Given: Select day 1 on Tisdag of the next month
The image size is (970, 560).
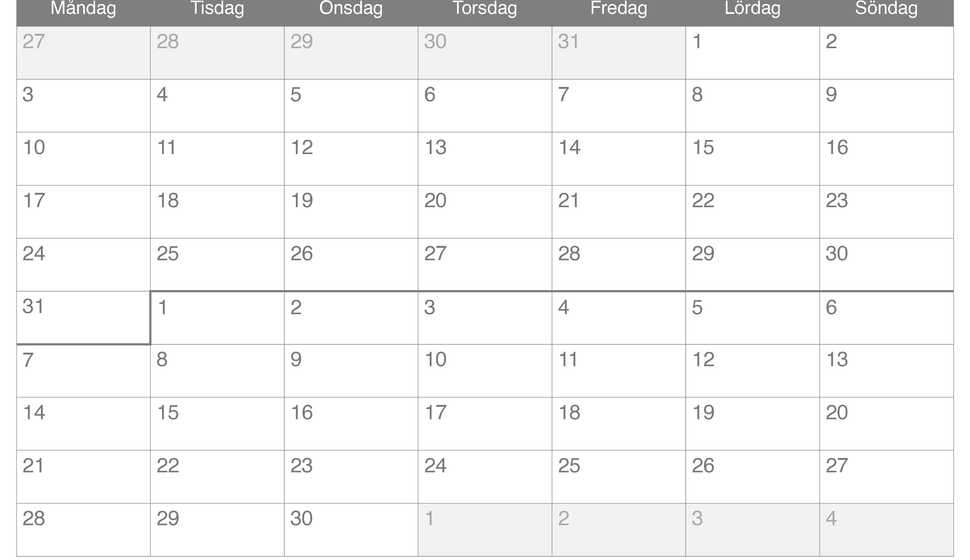Looking at the screenshot, I should coord(217,318).
